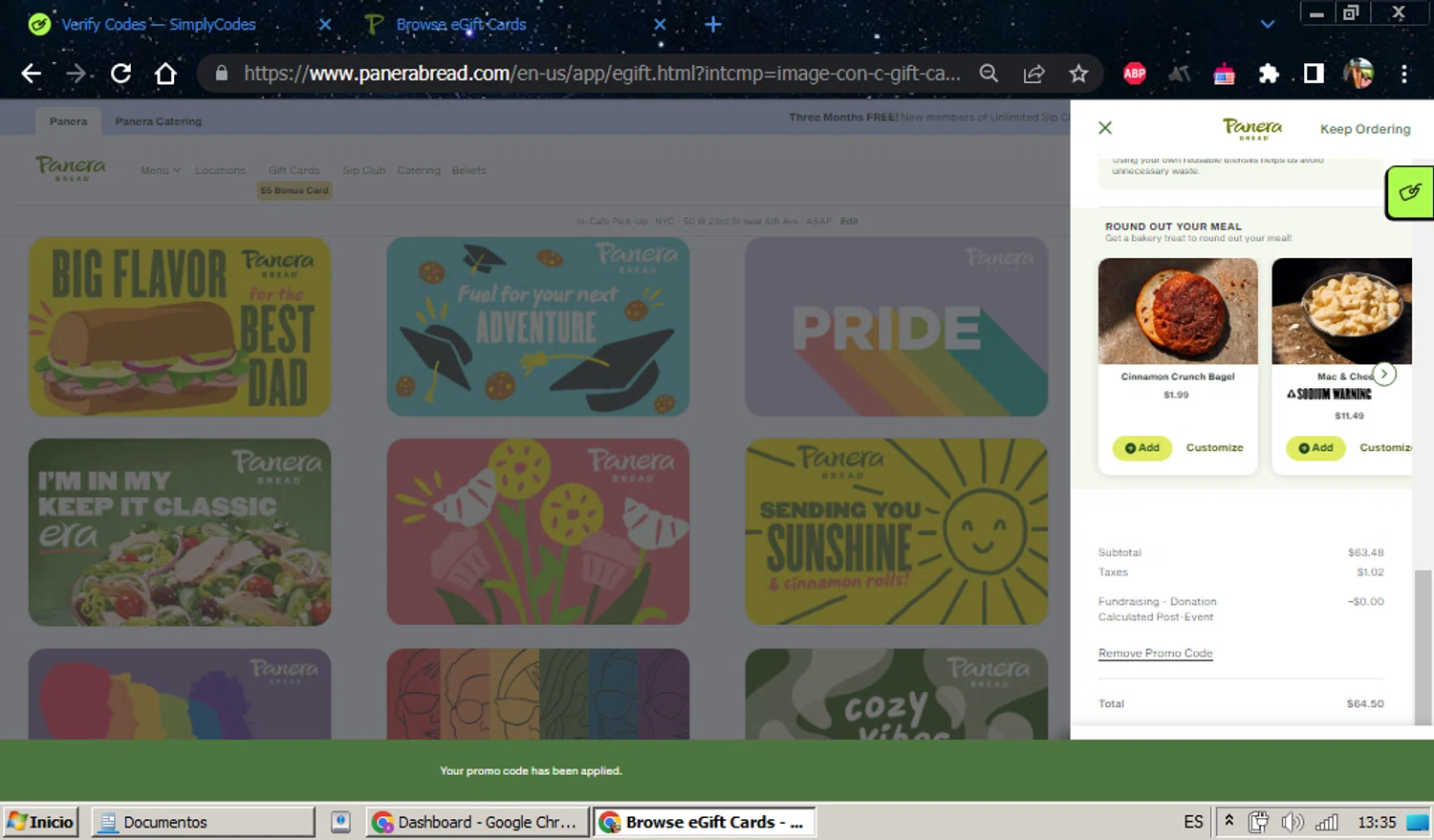
Task: Click the Panera Bread site logo
Action: [71, 168]
